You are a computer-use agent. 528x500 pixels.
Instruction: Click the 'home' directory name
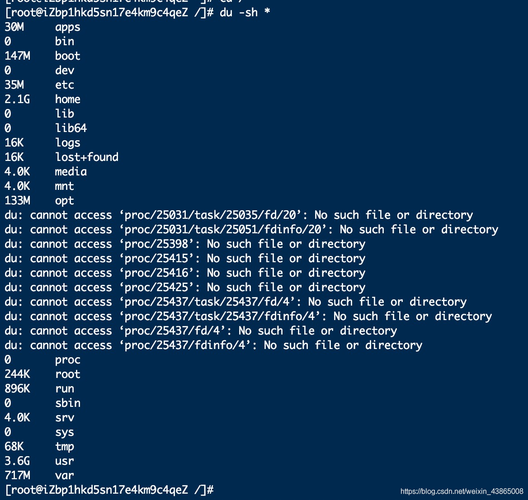(x=68, y=99)
